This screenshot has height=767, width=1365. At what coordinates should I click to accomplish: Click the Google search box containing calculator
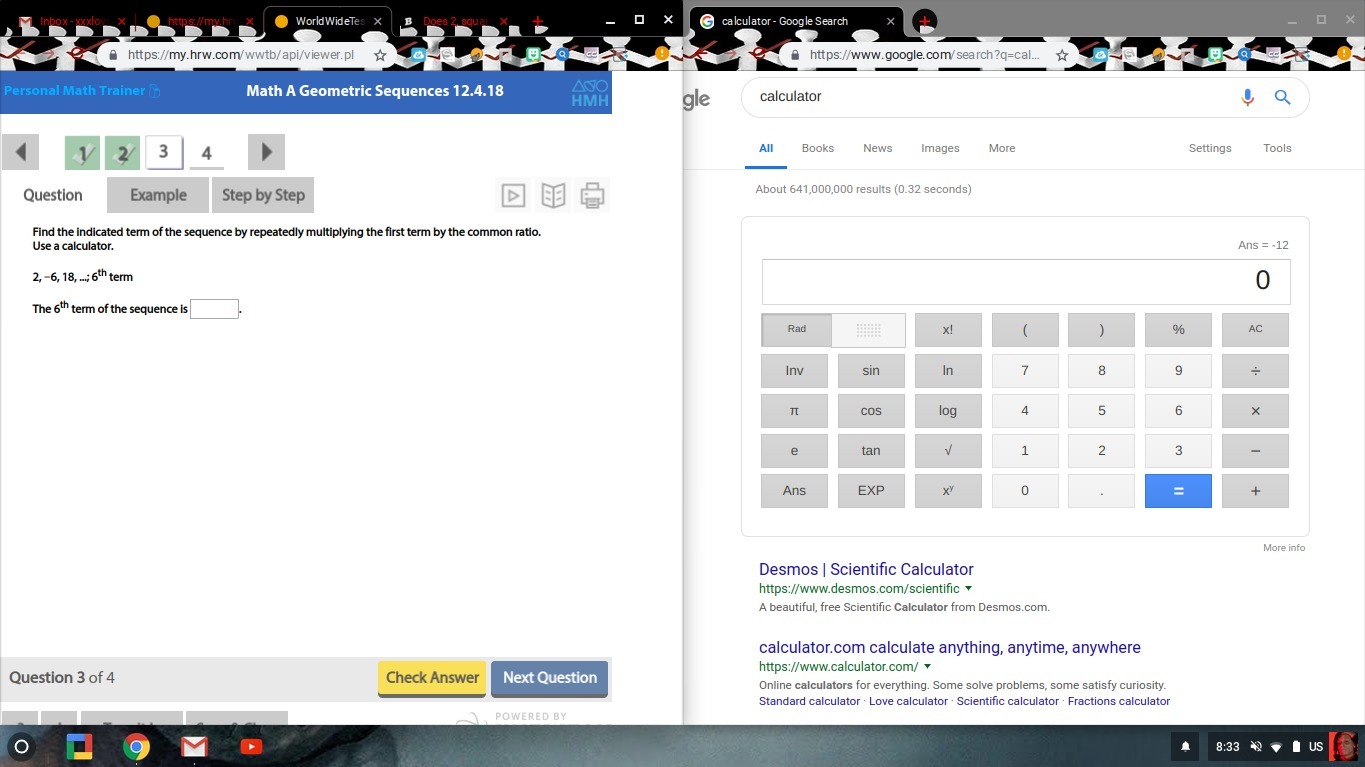(1025, 97)
